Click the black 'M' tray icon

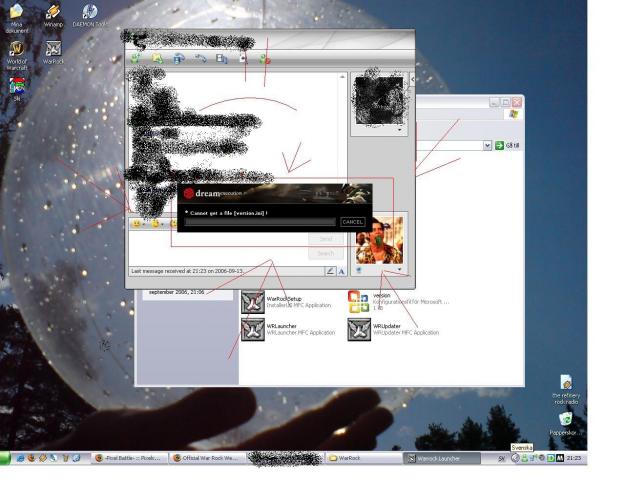click(x=560, y=458)
